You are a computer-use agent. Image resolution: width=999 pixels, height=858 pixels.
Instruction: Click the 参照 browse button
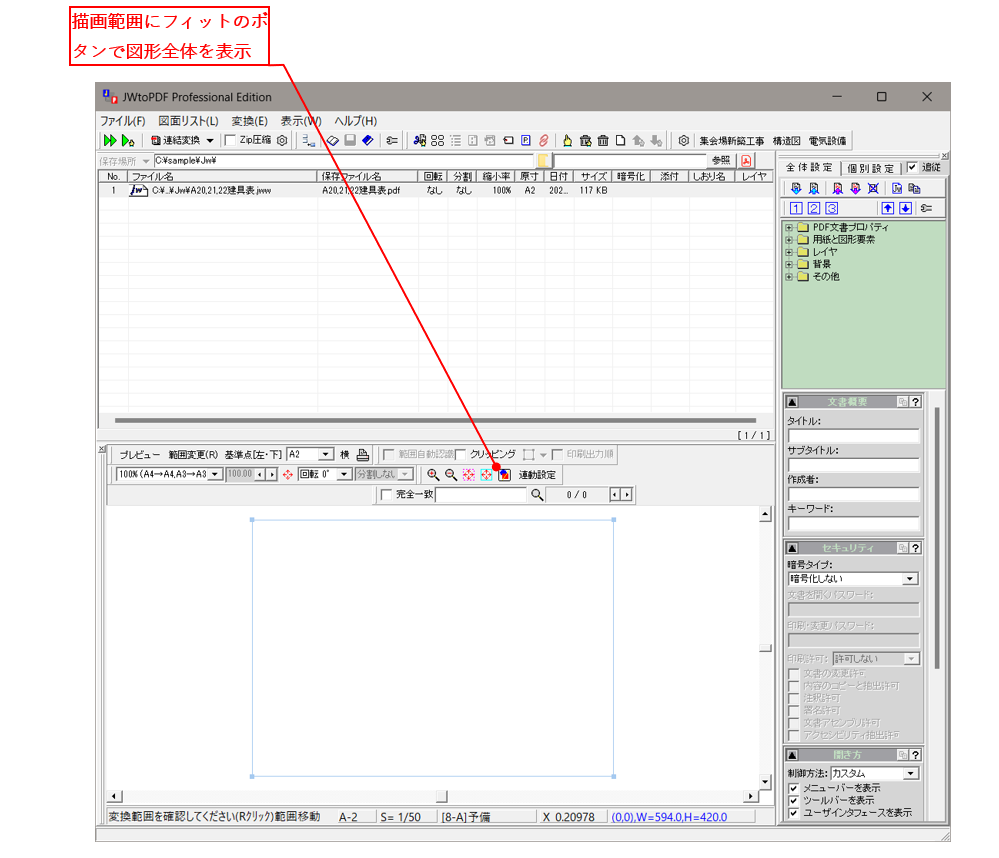(x=720, y=160)
